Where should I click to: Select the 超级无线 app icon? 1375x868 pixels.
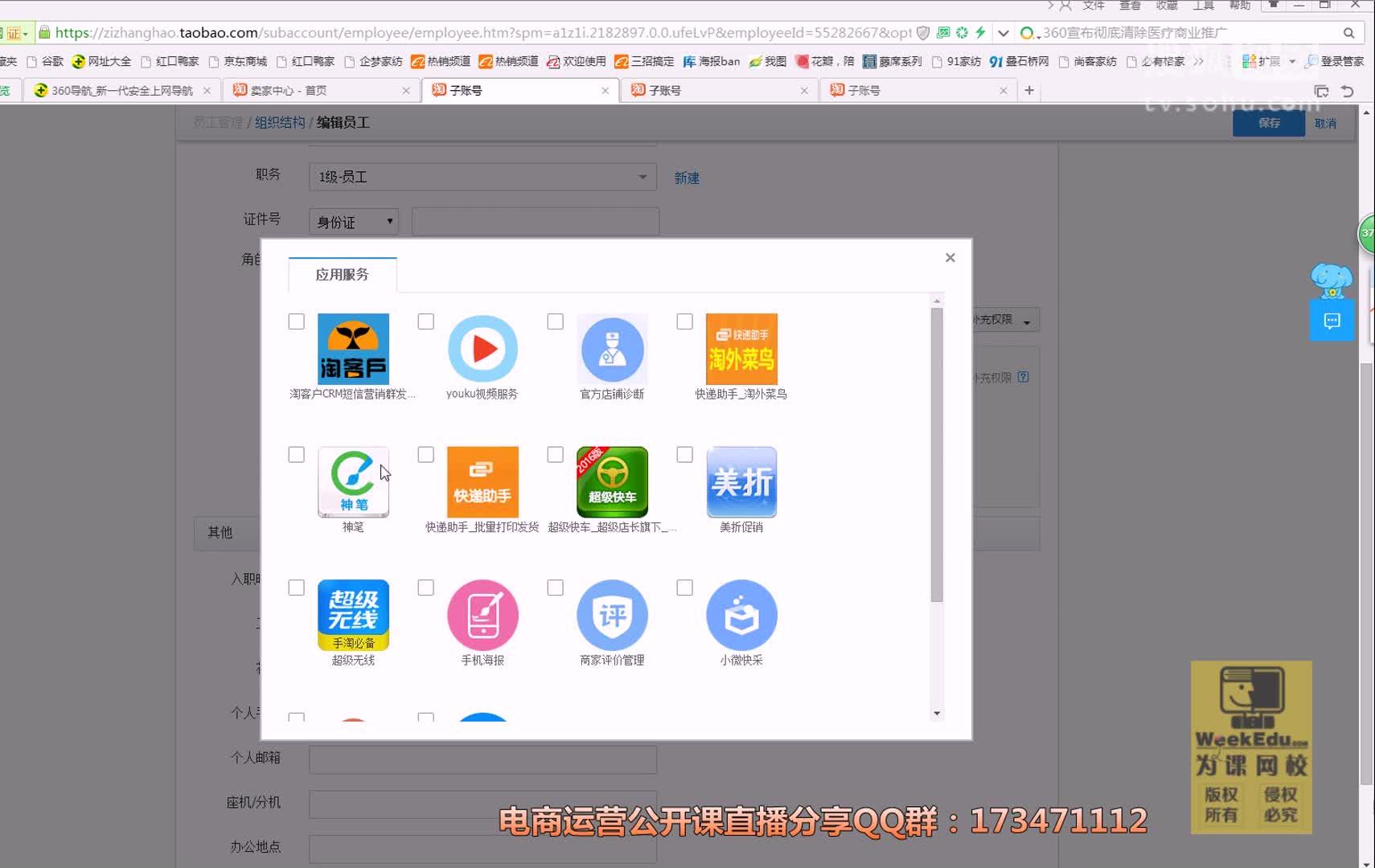(x=354, y=615)
